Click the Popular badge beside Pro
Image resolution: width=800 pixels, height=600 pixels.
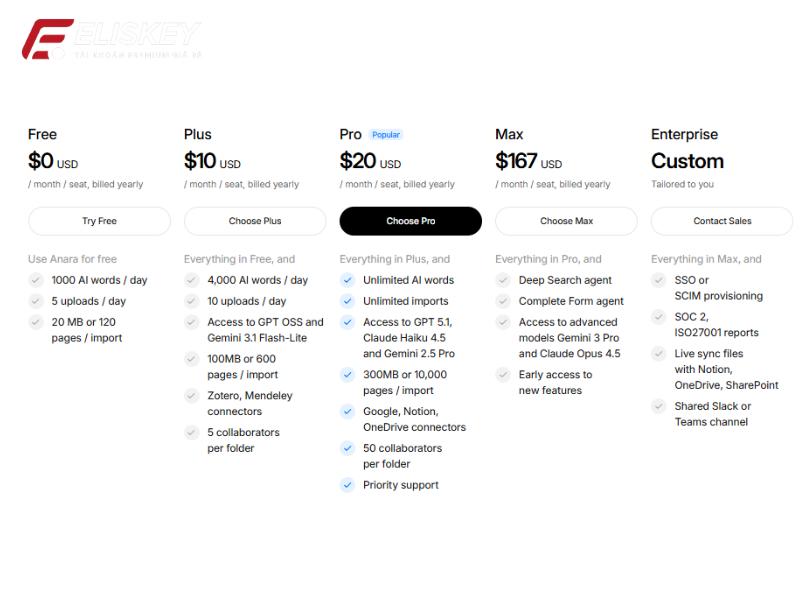tap(386, 135)
